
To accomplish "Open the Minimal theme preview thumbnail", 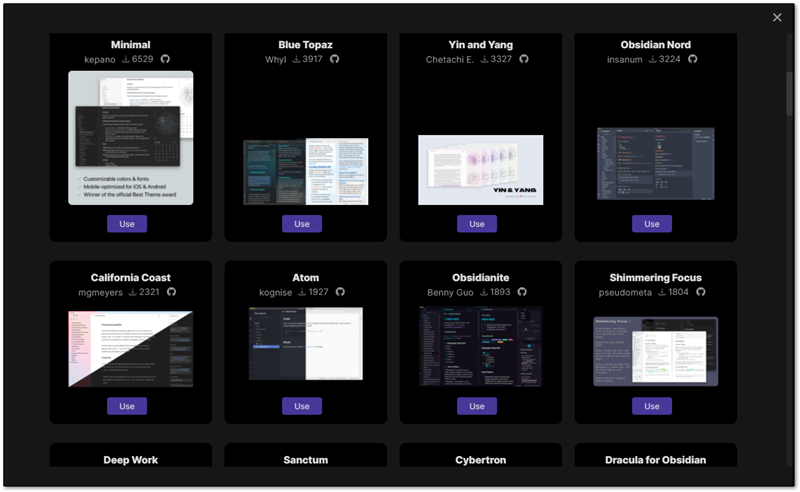I will [131, 137].
